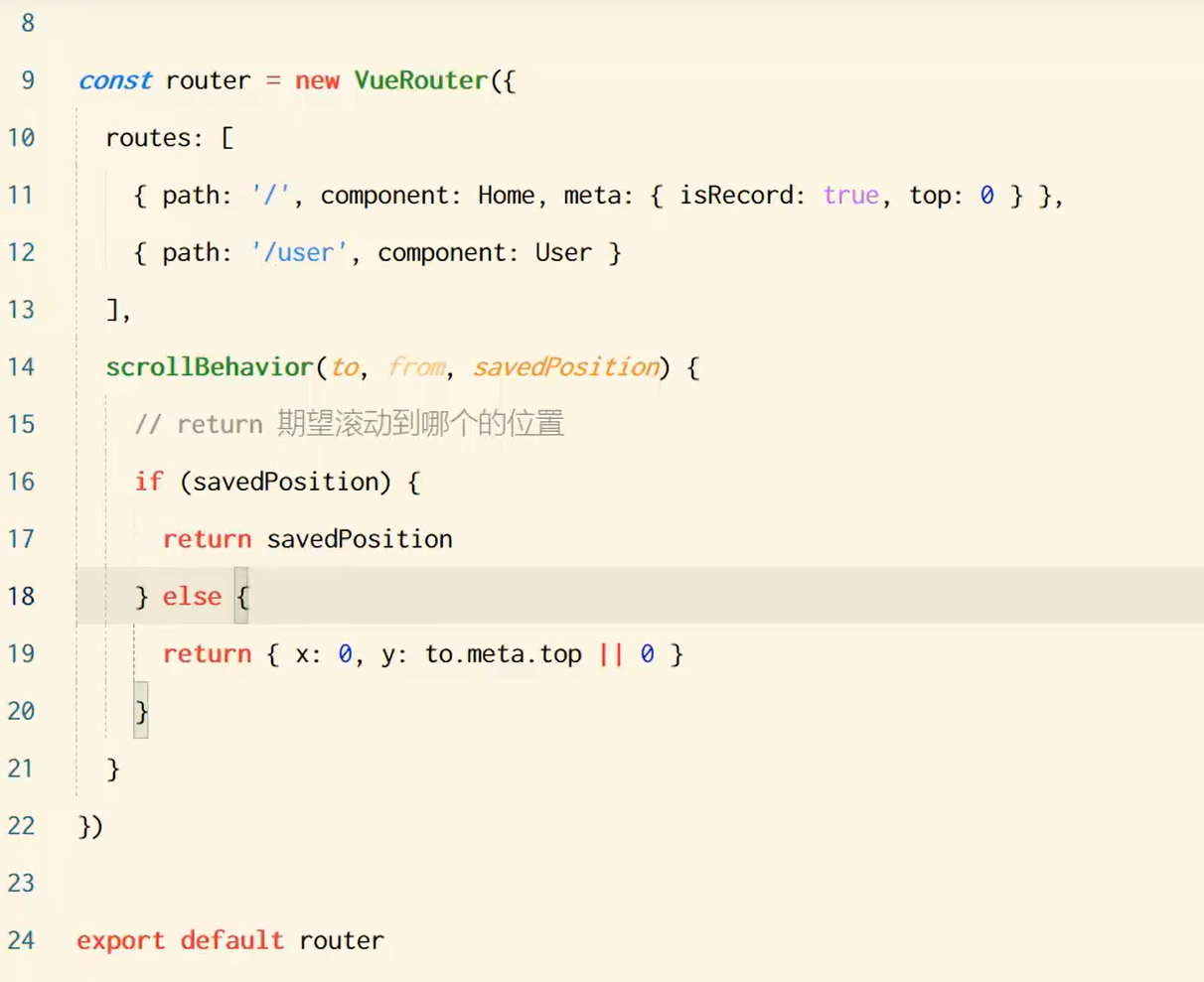Screen dimensions: 1204x982
Task: Click the '/' path string on line 11
Action: (271, 196)
